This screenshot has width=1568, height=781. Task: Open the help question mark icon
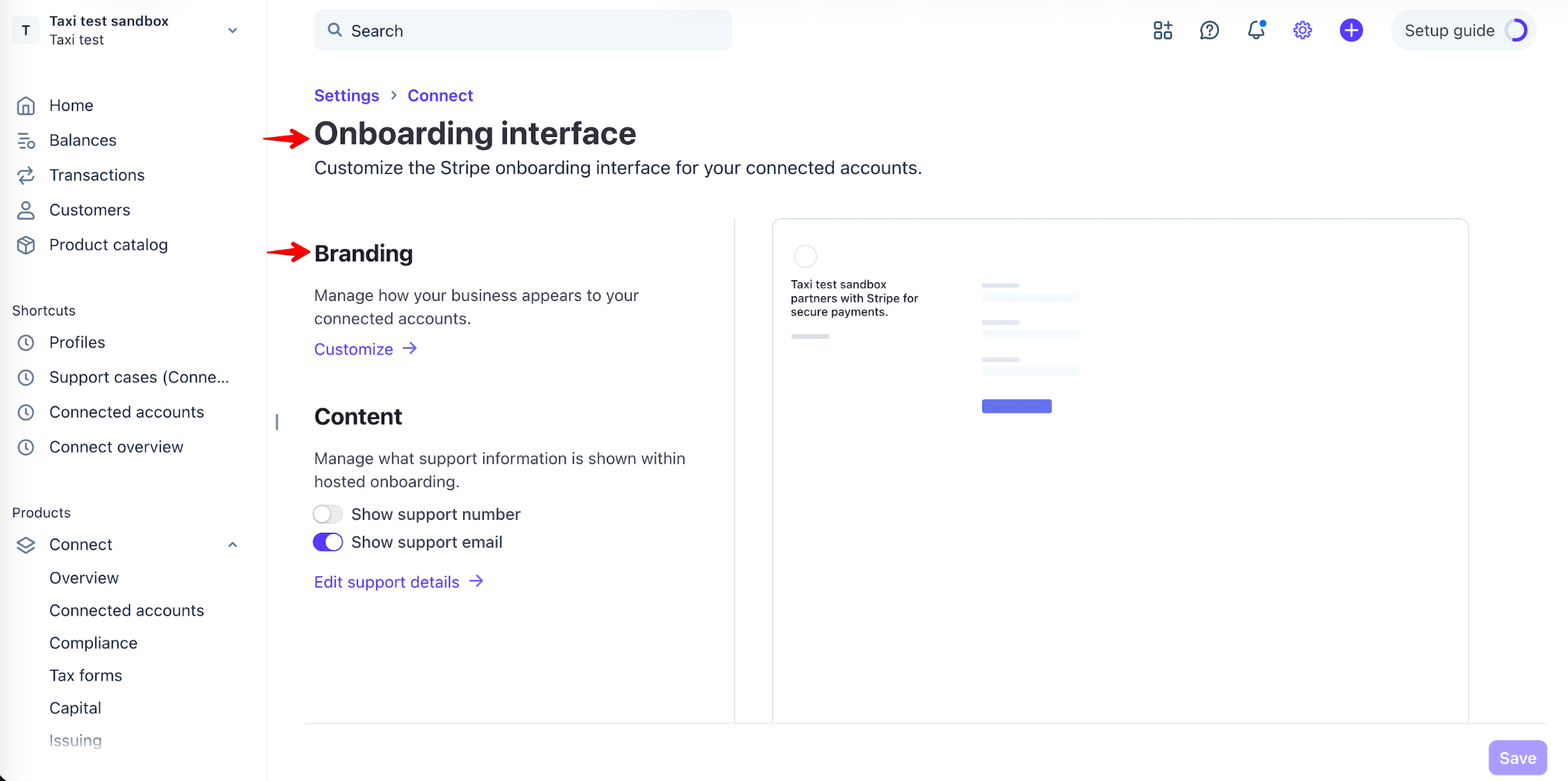point(1210,31)
